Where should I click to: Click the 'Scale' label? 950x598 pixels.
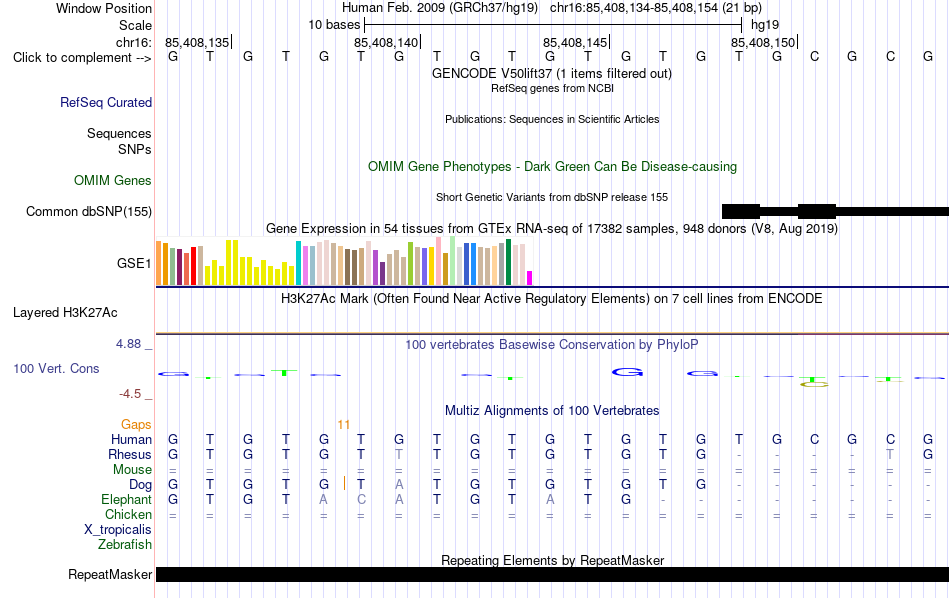135,25
